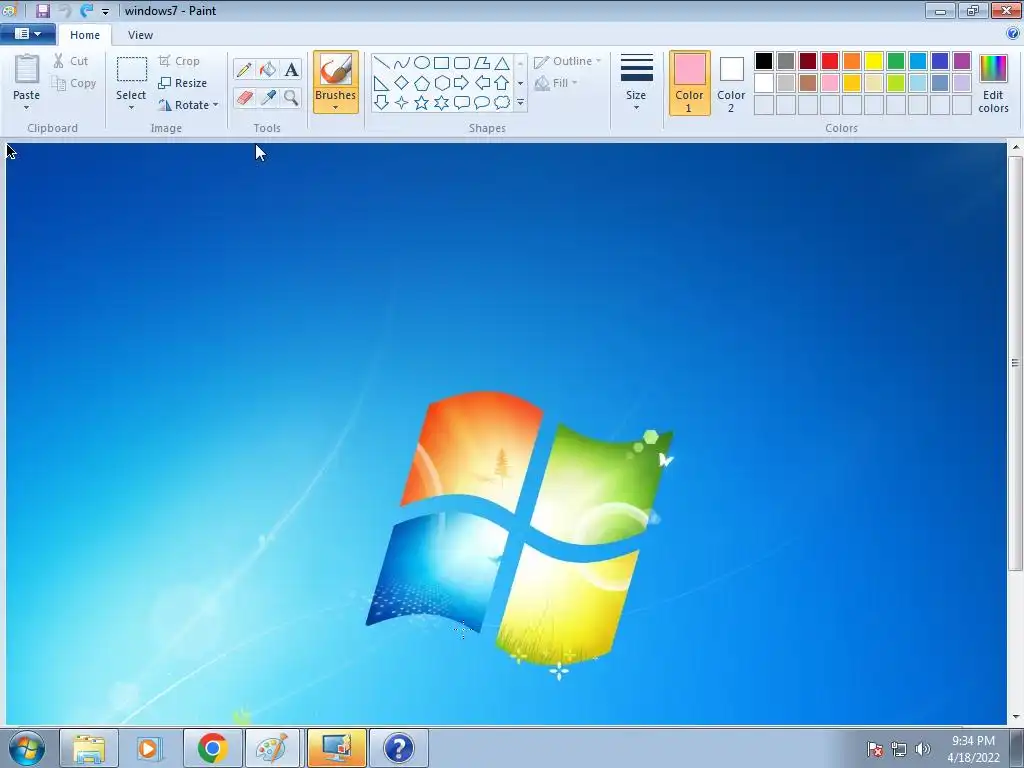Open the Select dropdown arrow
This screenshot has width=1024, height=768.
[131, 108]
